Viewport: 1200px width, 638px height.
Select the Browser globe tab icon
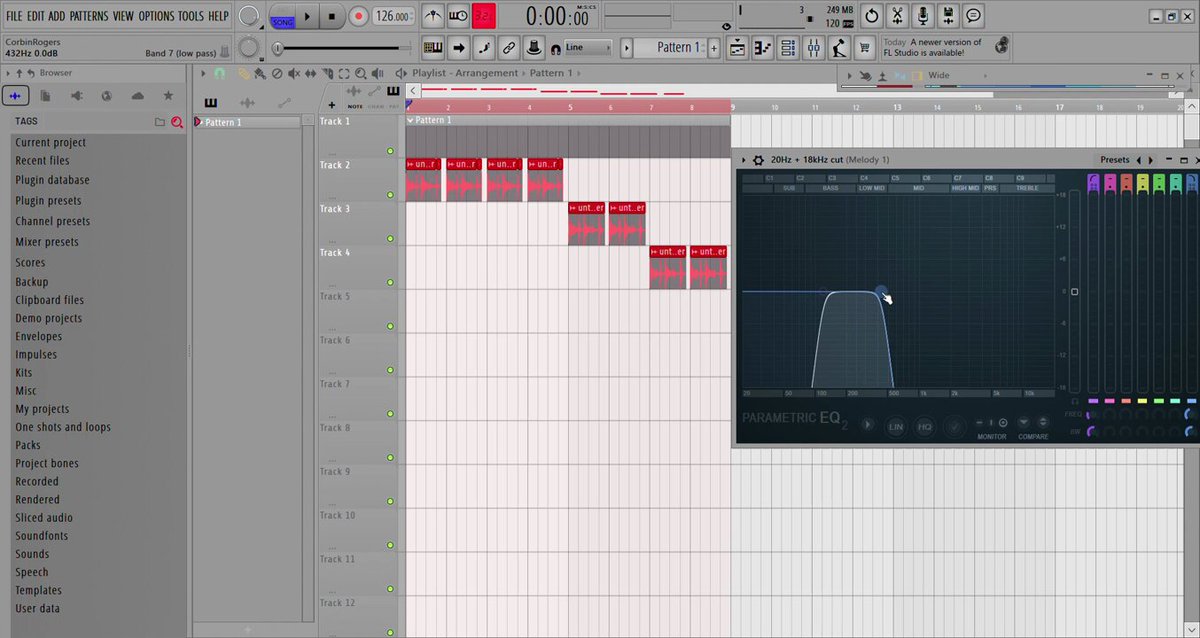(x=107, y=96)
